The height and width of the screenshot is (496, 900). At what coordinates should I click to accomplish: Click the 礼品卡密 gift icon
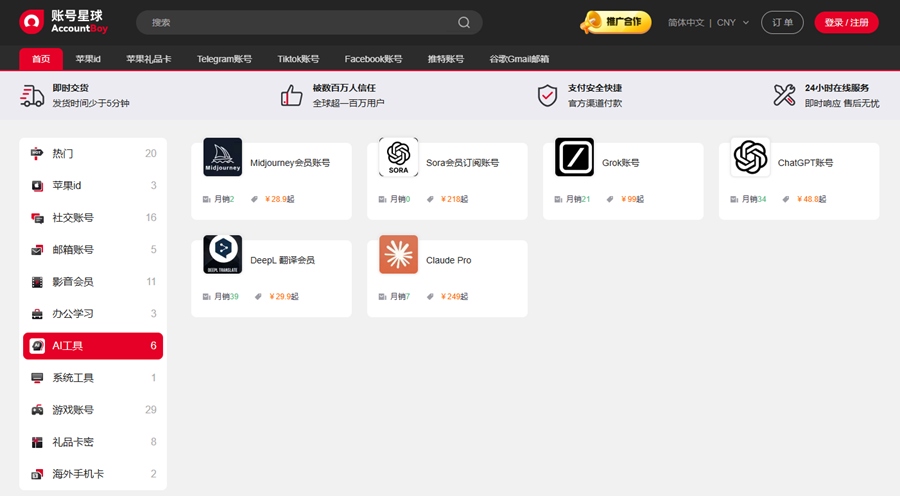coord(37,442)
